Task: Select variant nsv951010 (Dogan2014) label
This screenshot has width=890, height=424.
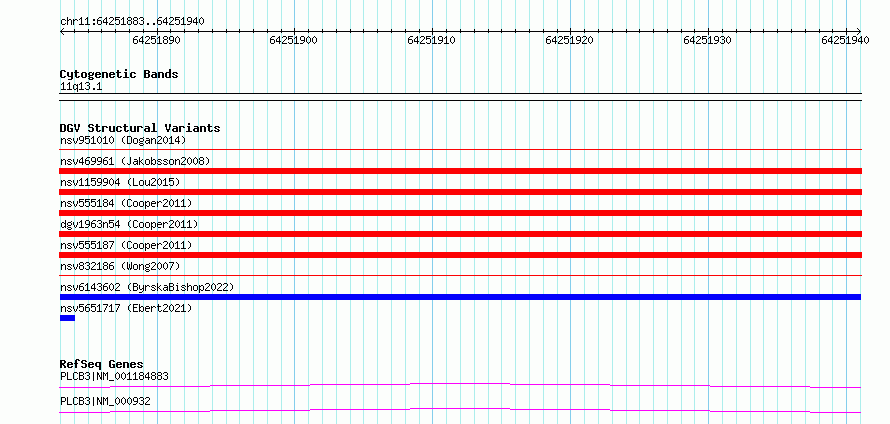Action: point(123,140)
